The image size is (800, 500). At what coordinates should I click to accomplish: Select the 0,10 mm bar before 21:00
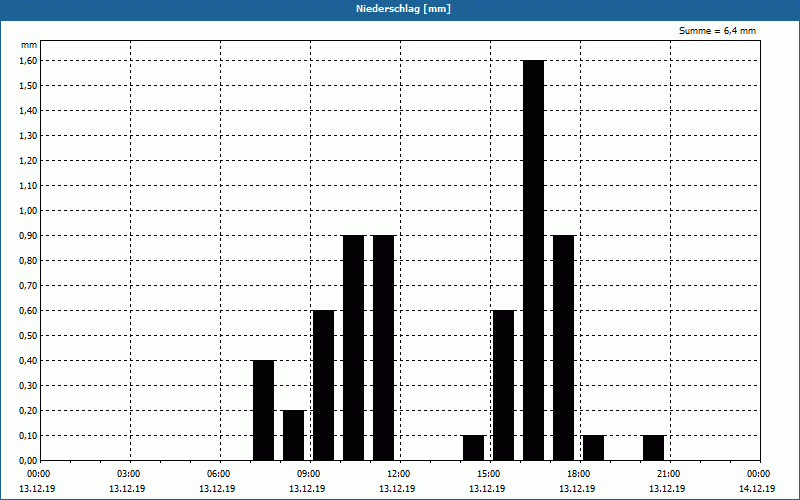coord(654,448)
